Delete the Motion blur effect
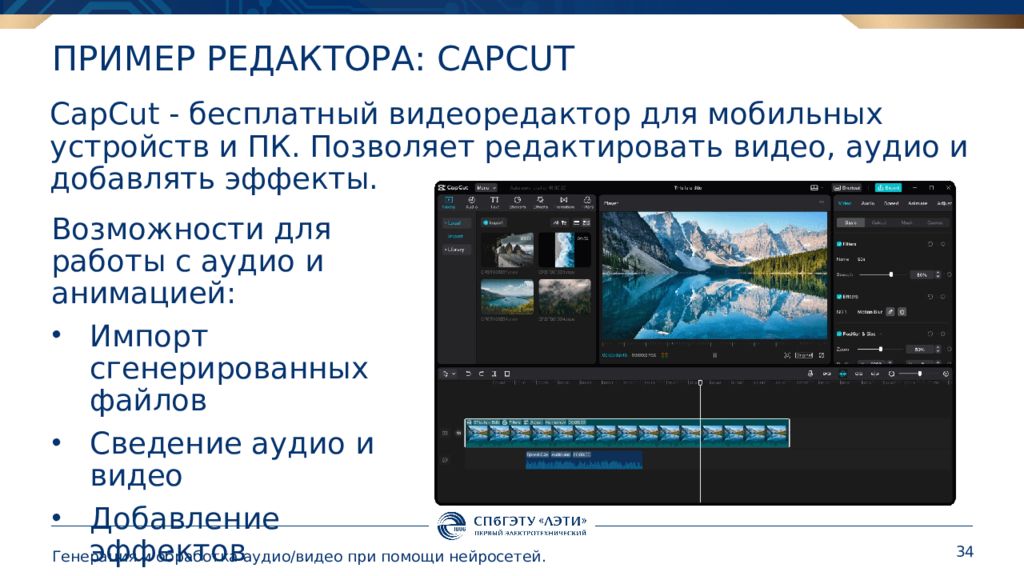This screenshot has width=1024, height=576. (x=902, y=312)
